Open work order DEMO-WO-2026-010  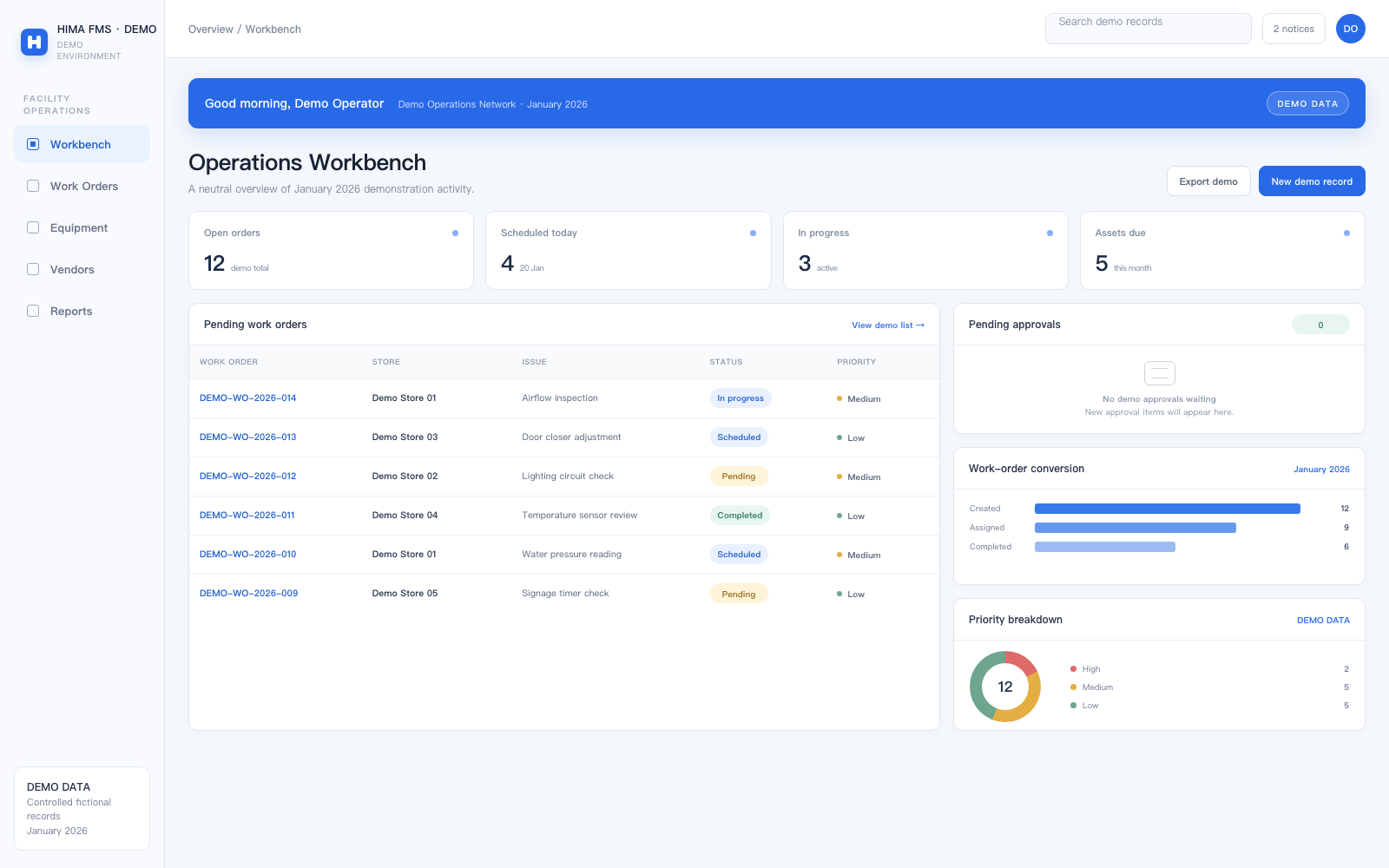tap(248, 555)
